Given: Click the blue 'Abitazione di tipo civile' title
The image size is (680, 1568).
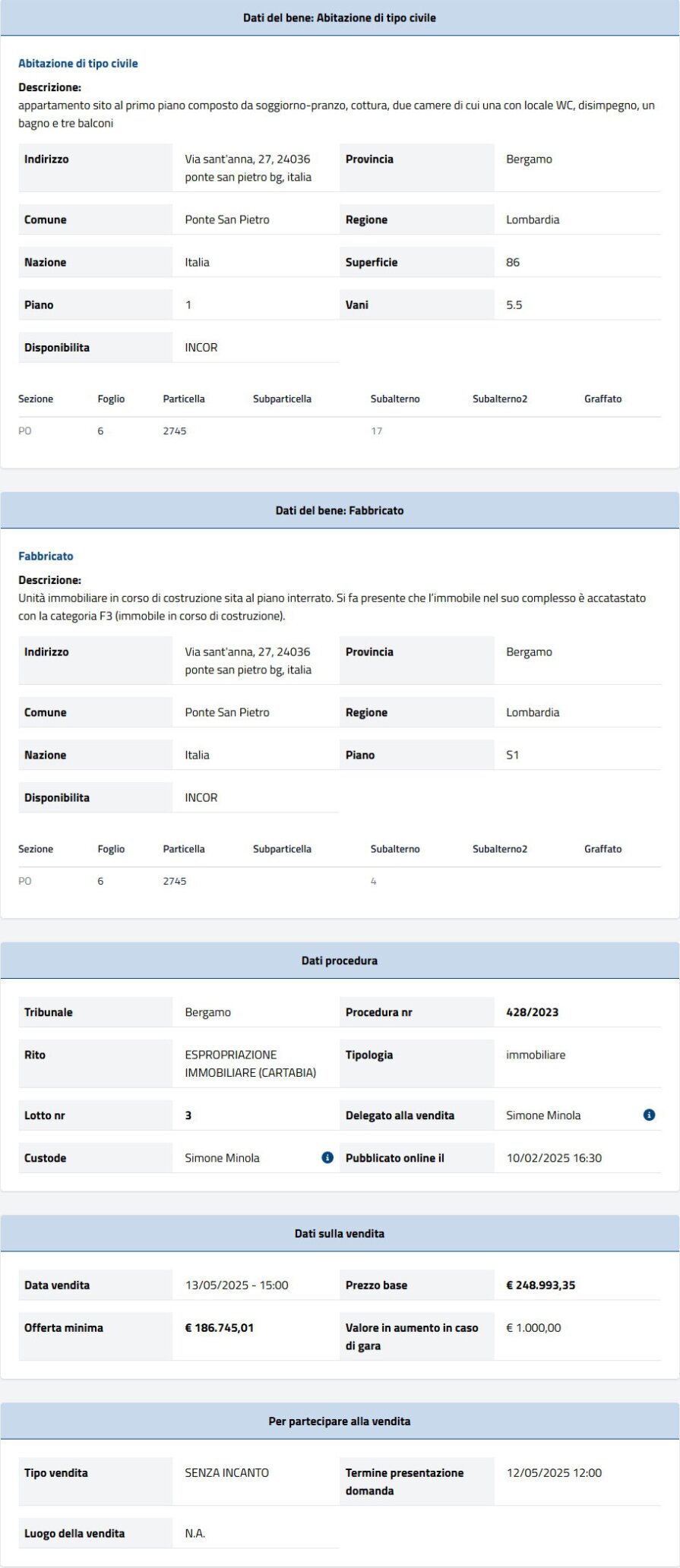Looking at the screenshot, I should [78, 64].
